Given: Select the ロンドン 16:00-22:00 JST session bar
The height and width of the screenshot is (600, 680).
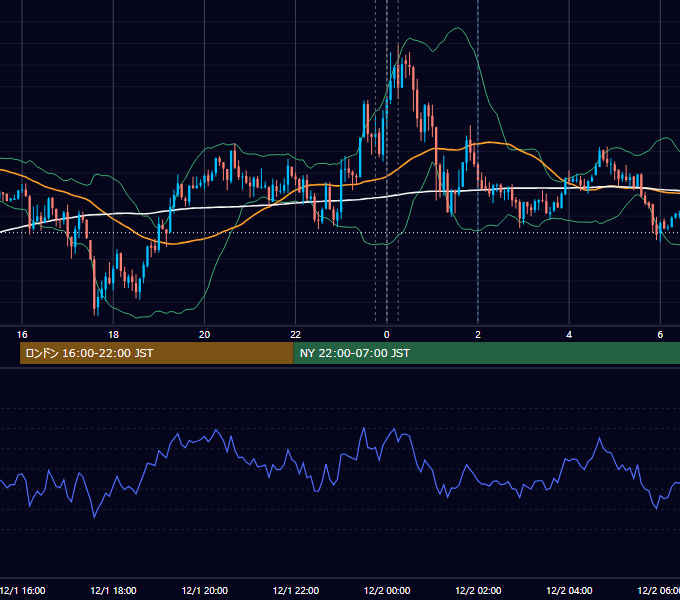Looking at the screenshot, I should tap(157, 353).
